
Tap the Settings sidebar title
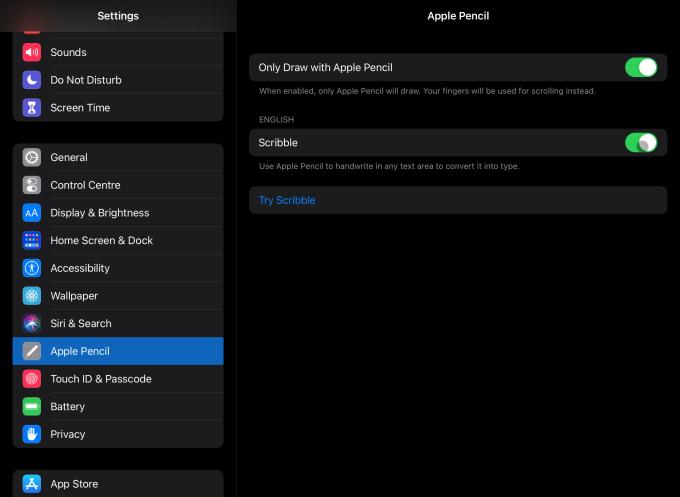click(118, 16)
